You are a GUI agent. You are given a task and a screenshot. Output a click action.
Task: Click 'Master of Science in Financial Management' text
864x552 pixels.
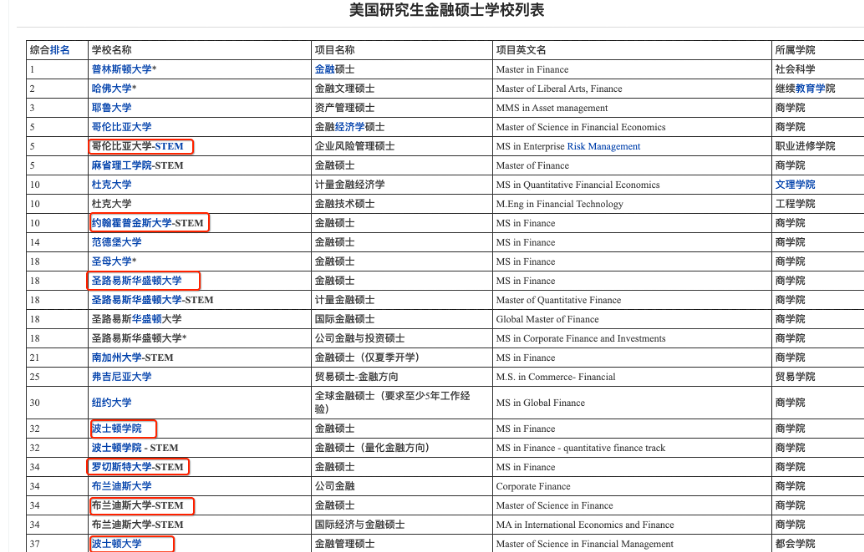[x=585, y=544]
